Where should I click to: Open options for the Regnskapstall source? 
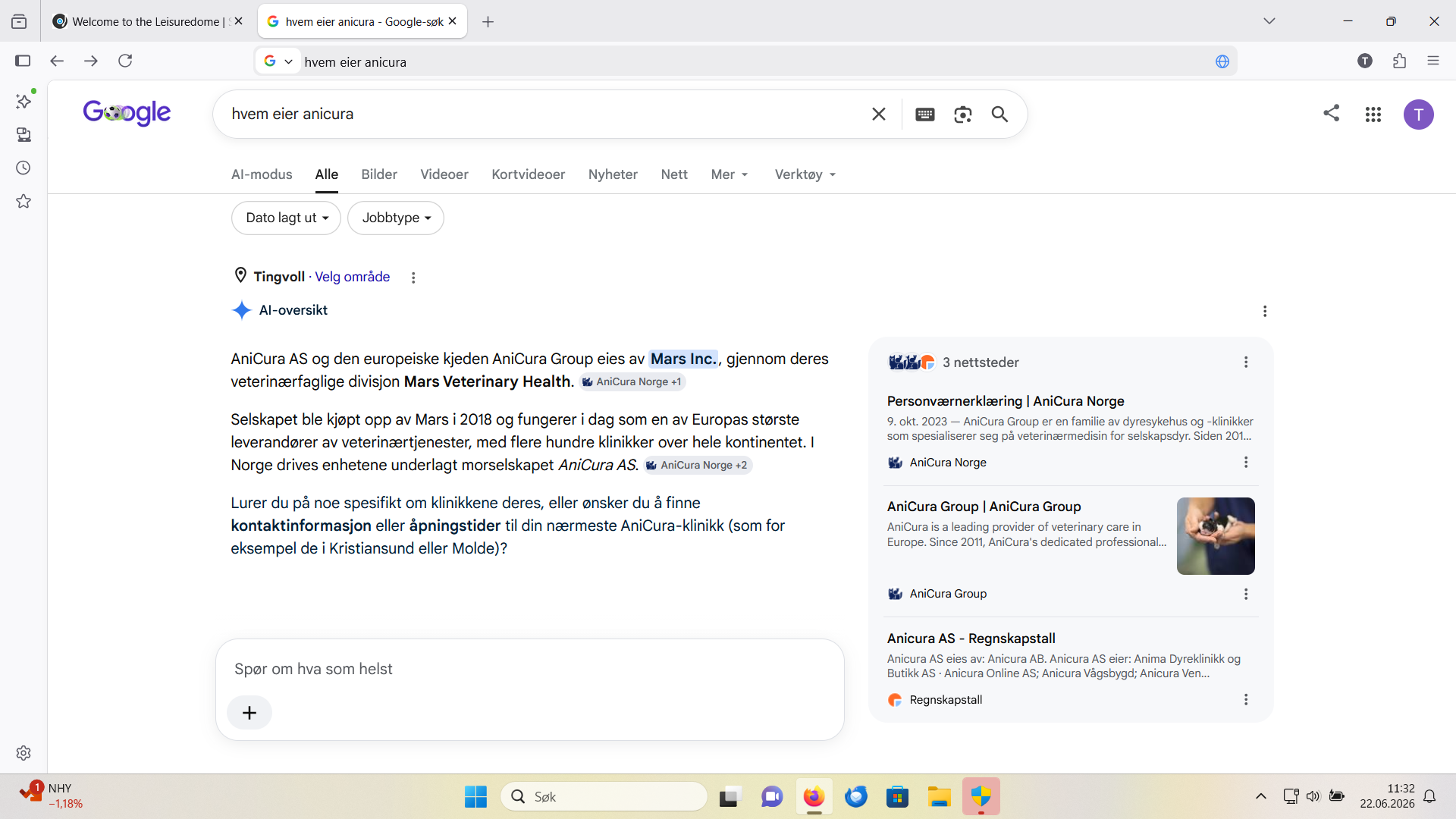coord(1246,700)
